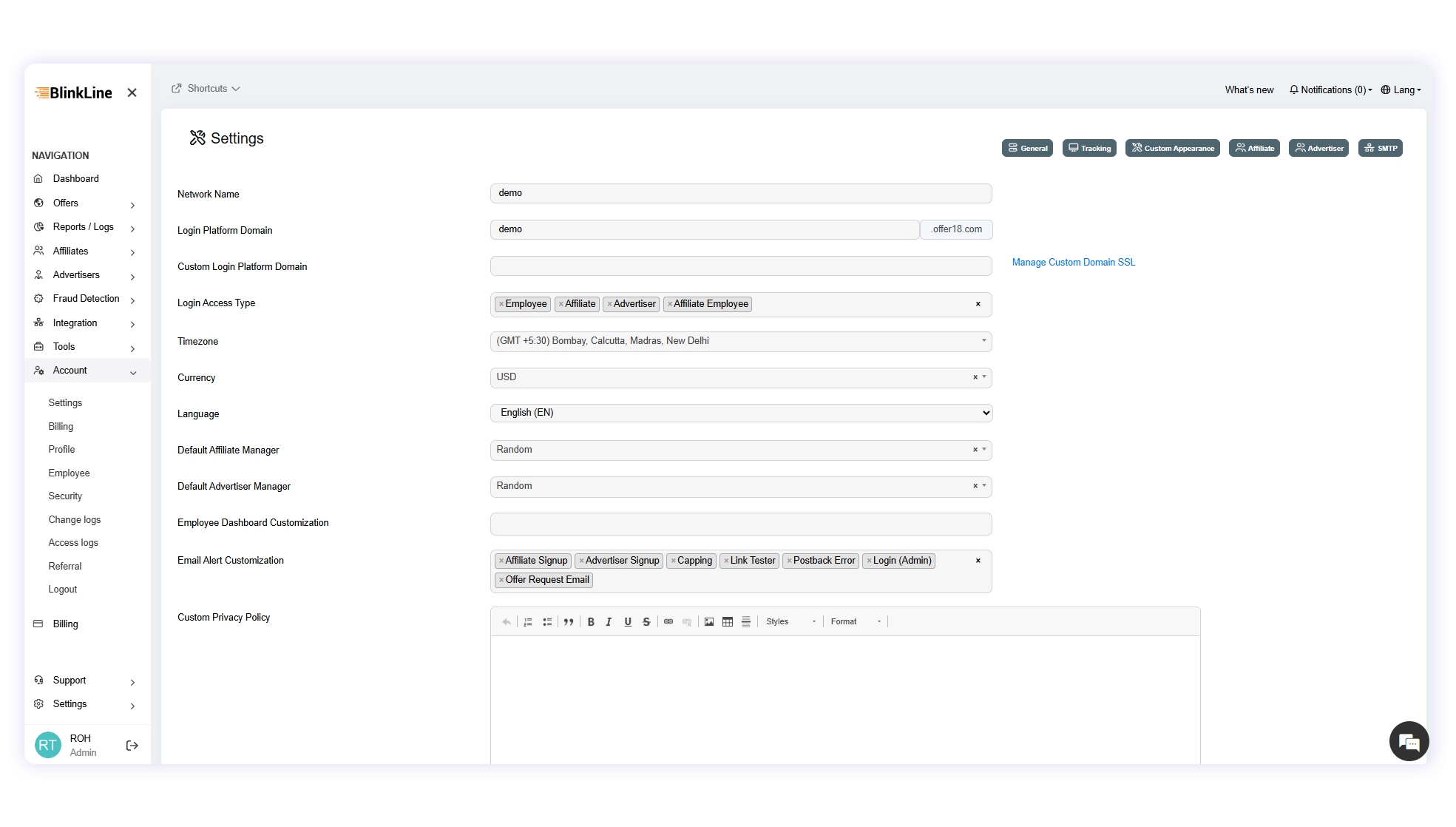Log out using the sidebar logout icon
This screenshot has width=1456, height=827.
[132, 746]
